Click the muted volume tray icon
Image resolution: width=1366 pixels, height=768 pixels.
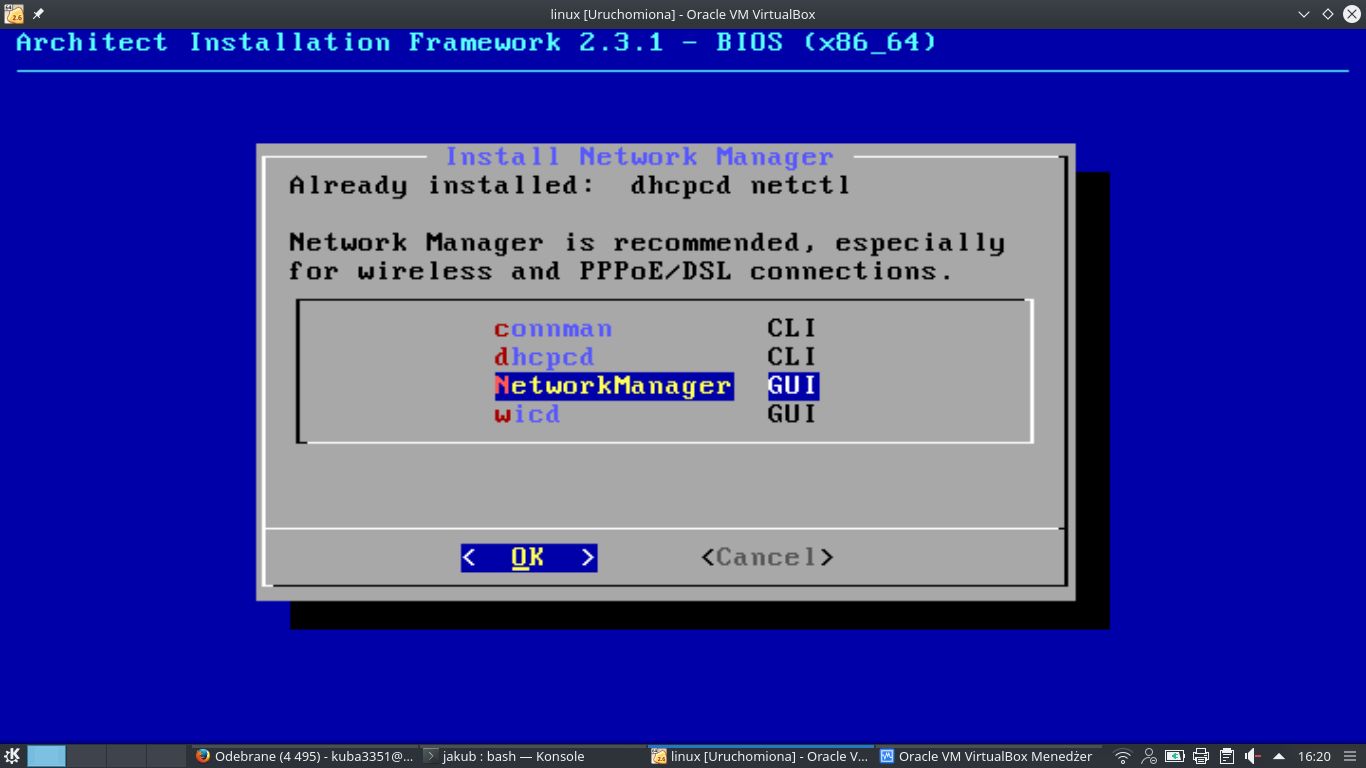click(1253, 757)
